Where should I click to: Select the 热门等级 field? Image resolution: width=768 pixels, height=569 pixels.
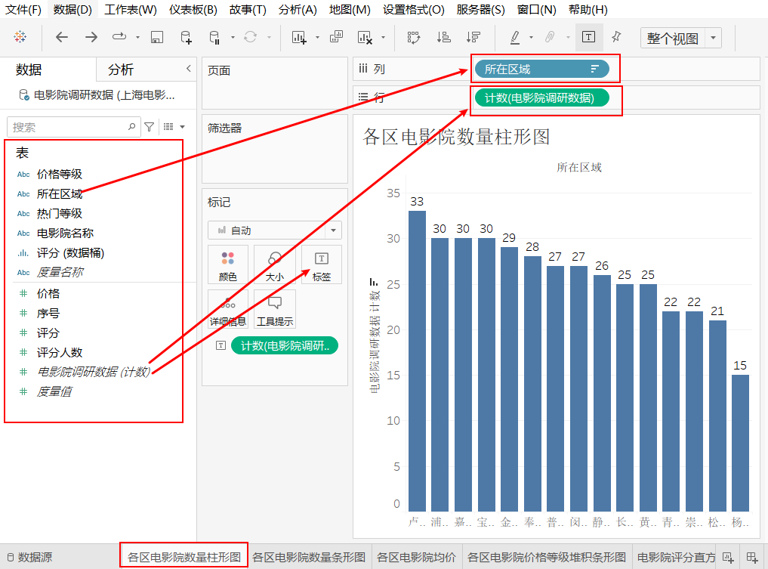click(59, 213)
